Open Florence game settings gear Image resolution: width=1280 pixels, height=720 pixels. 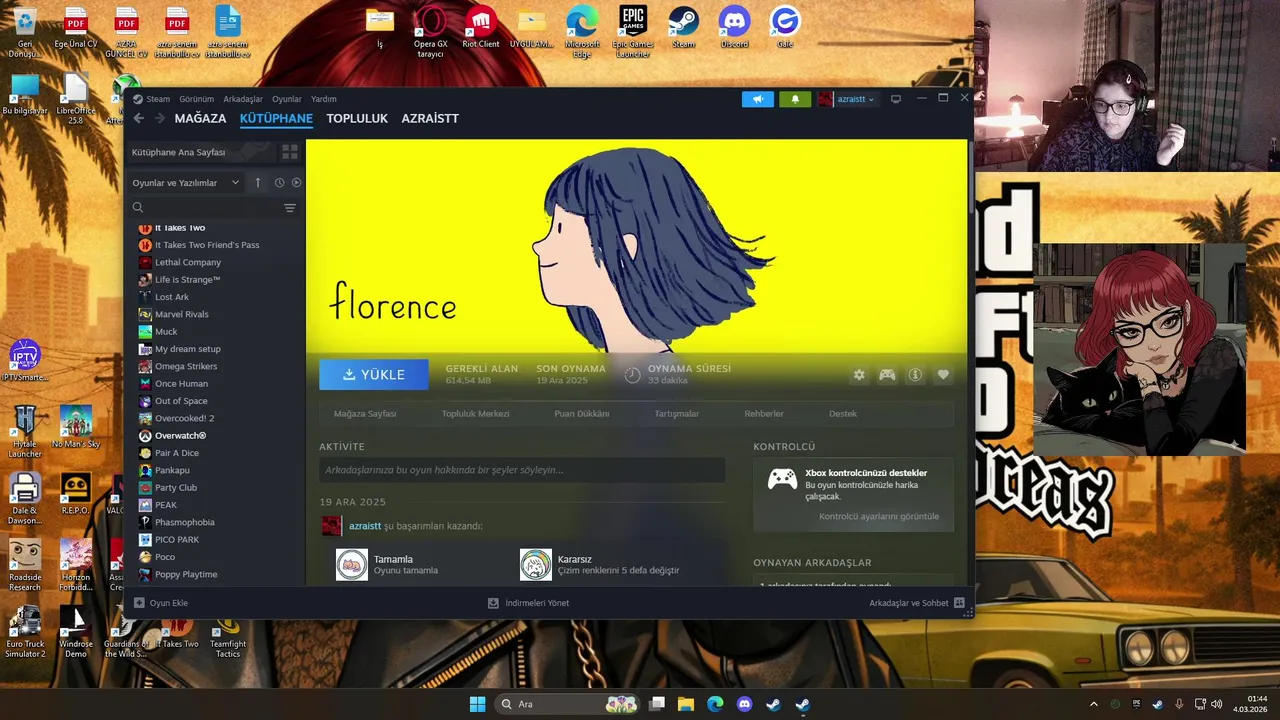pyautogui.click(x=859, y=375)
